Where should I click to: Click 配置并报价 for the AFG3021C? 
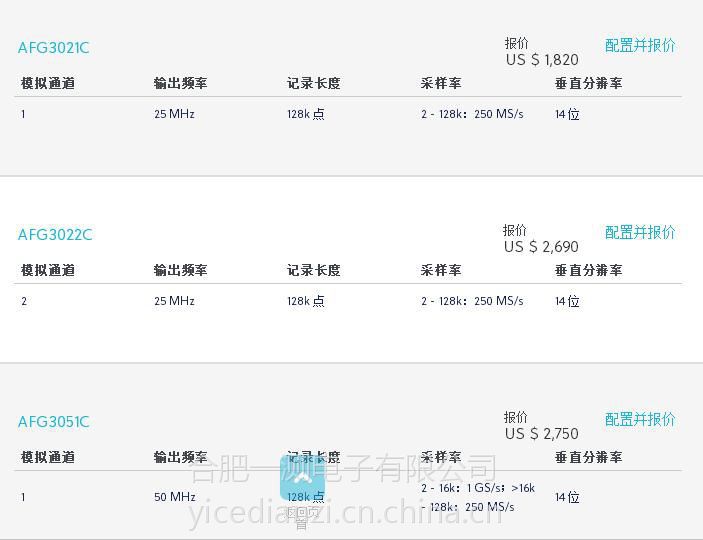[640, 45]
